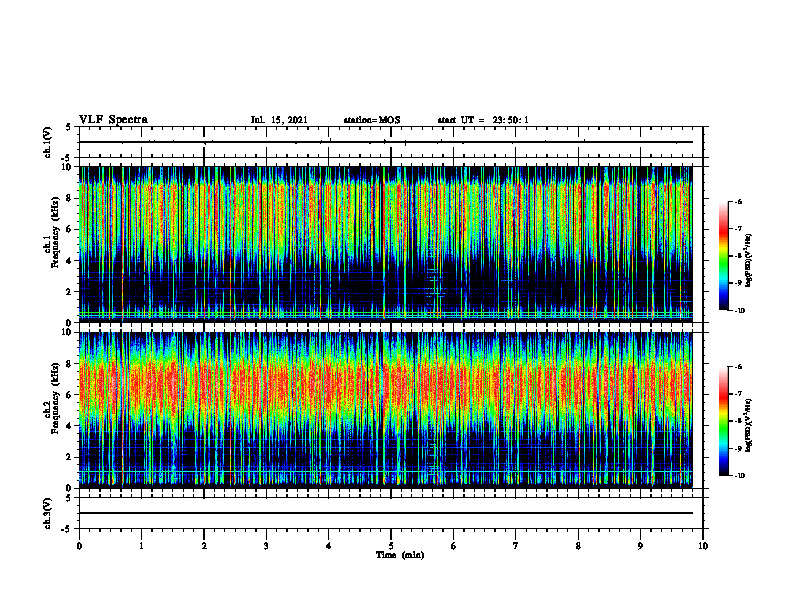The height and width of the screenshot is (612, 792).
Task: Click the ch.2 color bar unit label
Action: point(749,425)
